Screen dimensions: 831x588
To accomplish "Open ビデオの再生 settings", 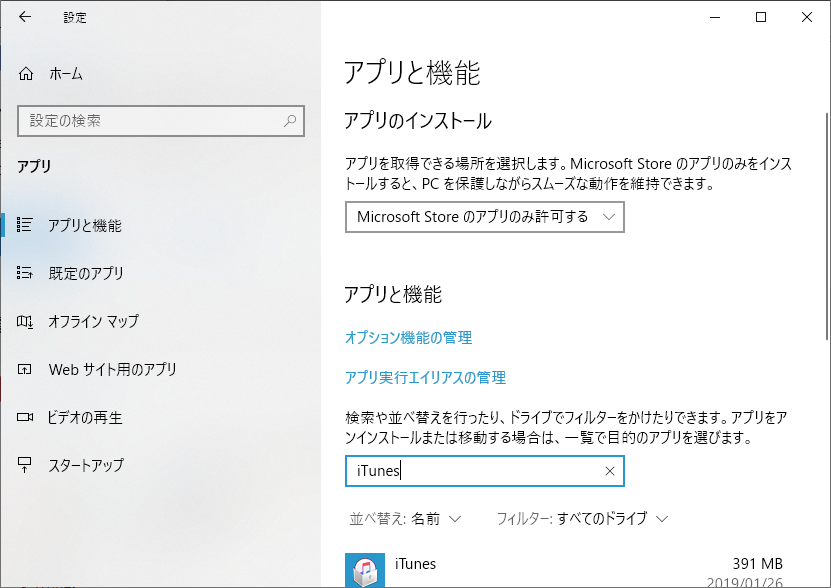I will coord(161,417).
